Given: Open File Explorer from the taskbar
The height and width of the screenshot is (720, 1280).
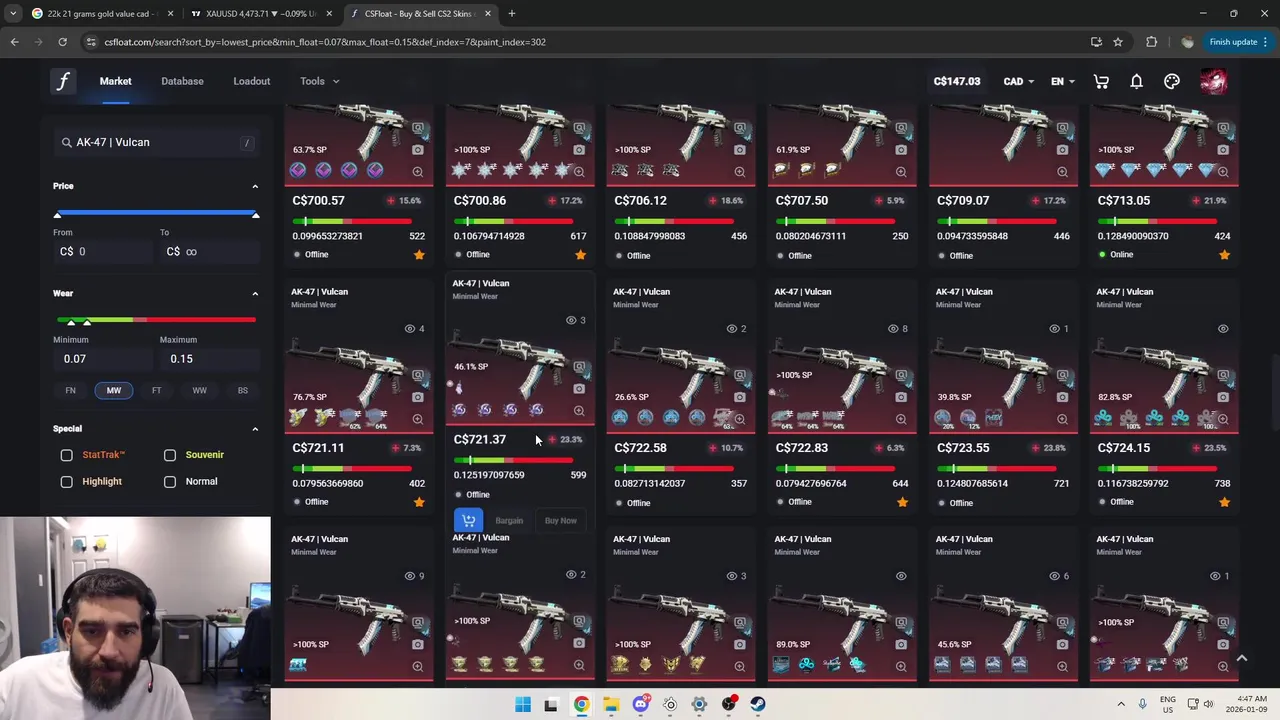Looking at the screenshot, I should click(x=611, y=704).
